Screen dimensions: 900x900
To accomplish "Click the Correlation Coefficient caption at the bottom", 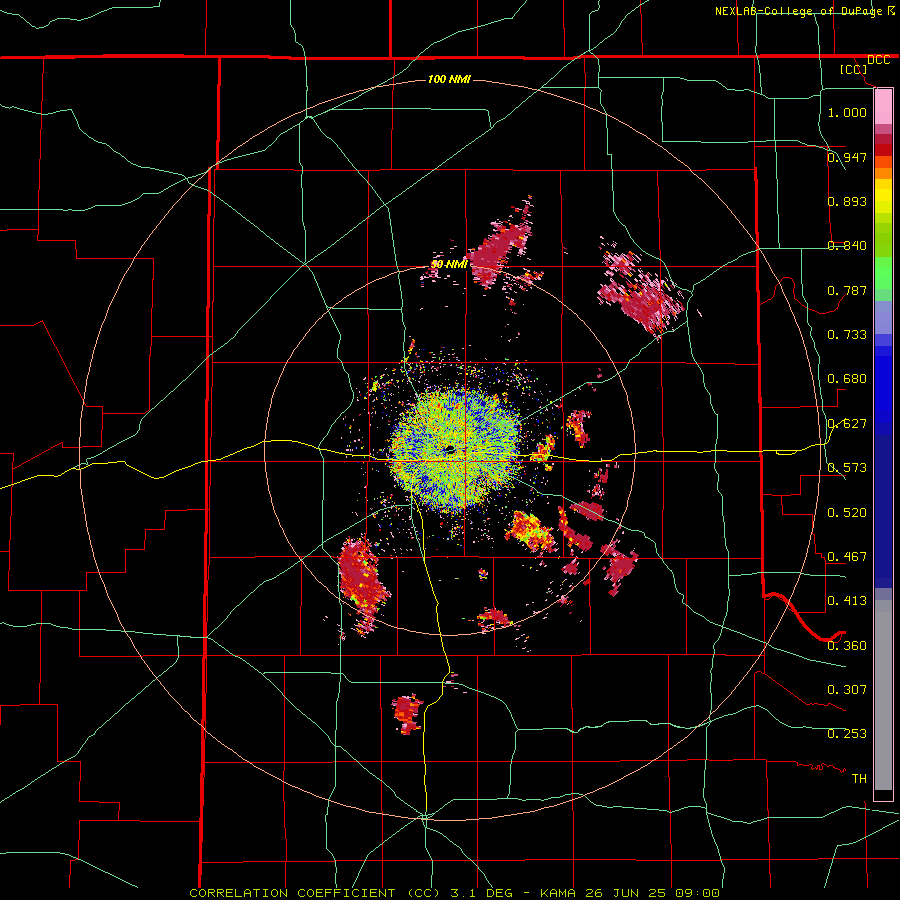I will 454,893.
